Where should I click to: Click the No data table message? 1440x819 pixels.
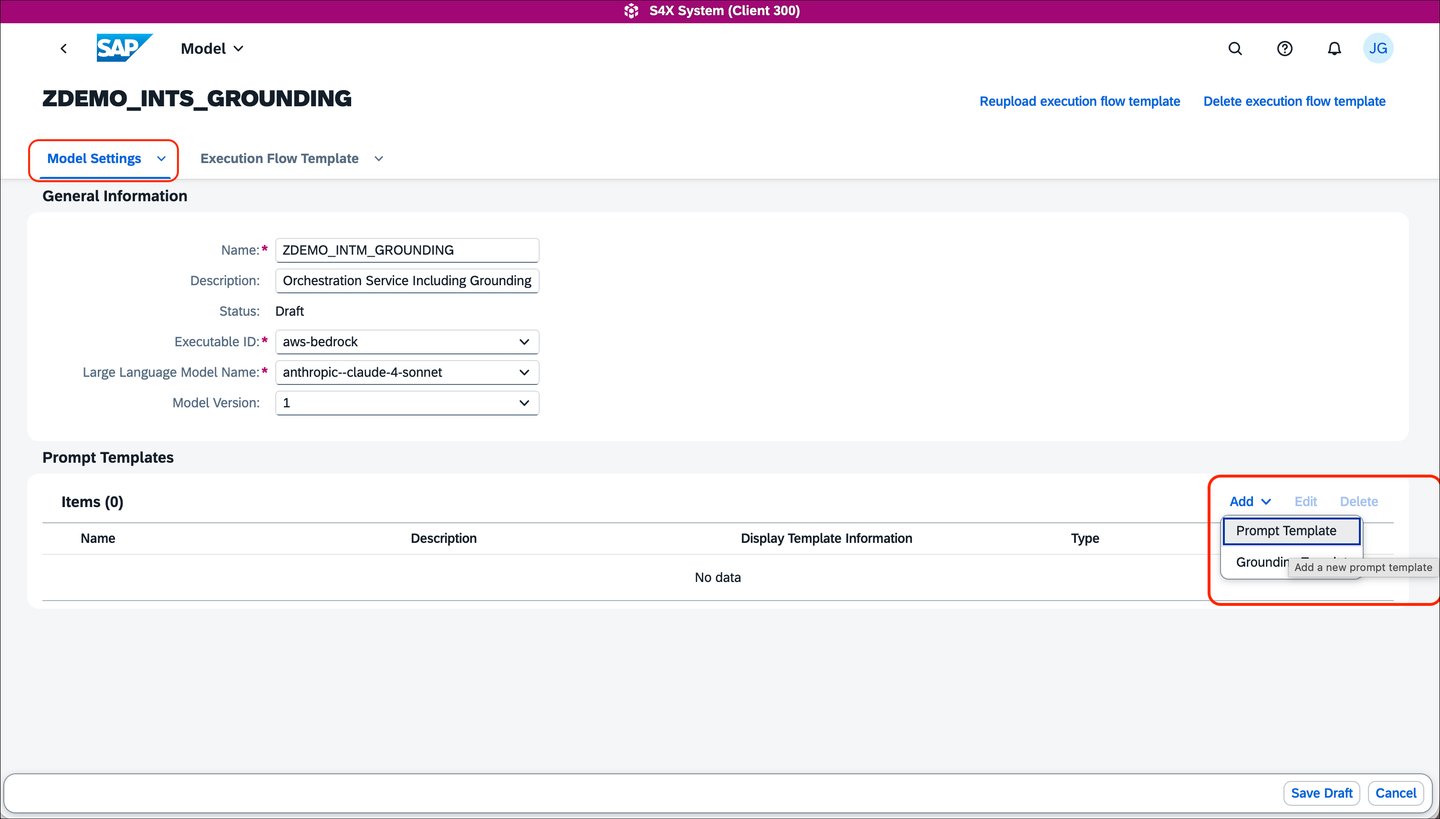click(x=718, y=577)
